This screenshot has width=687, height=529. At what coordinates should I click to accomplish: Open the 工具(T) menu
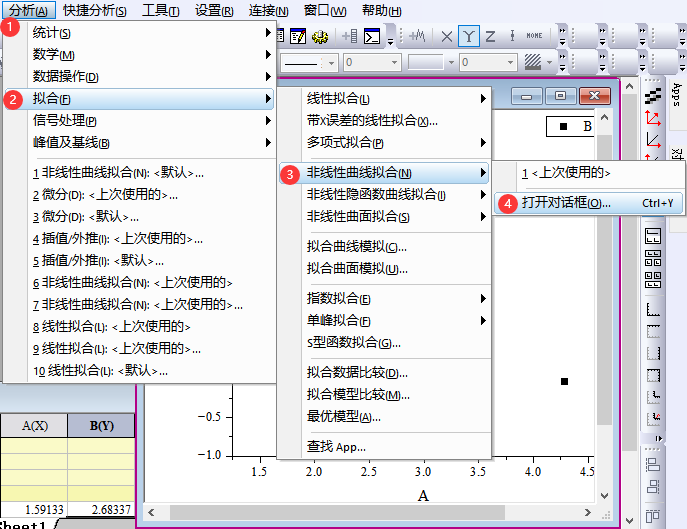click(x=161, y=11)
